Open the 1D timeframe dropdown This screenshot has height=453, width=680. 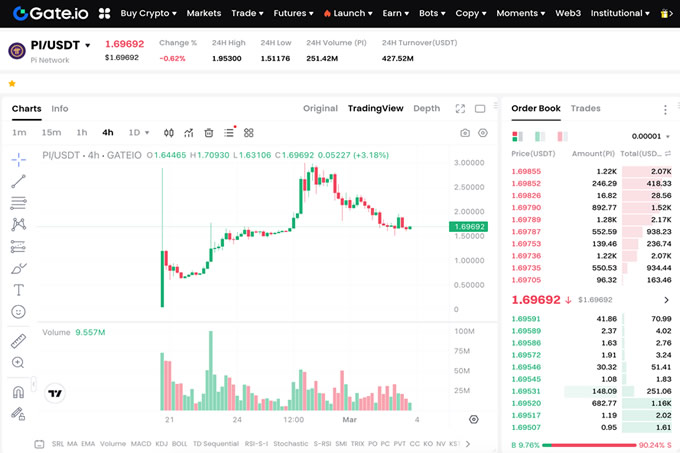tap(139, 133)
